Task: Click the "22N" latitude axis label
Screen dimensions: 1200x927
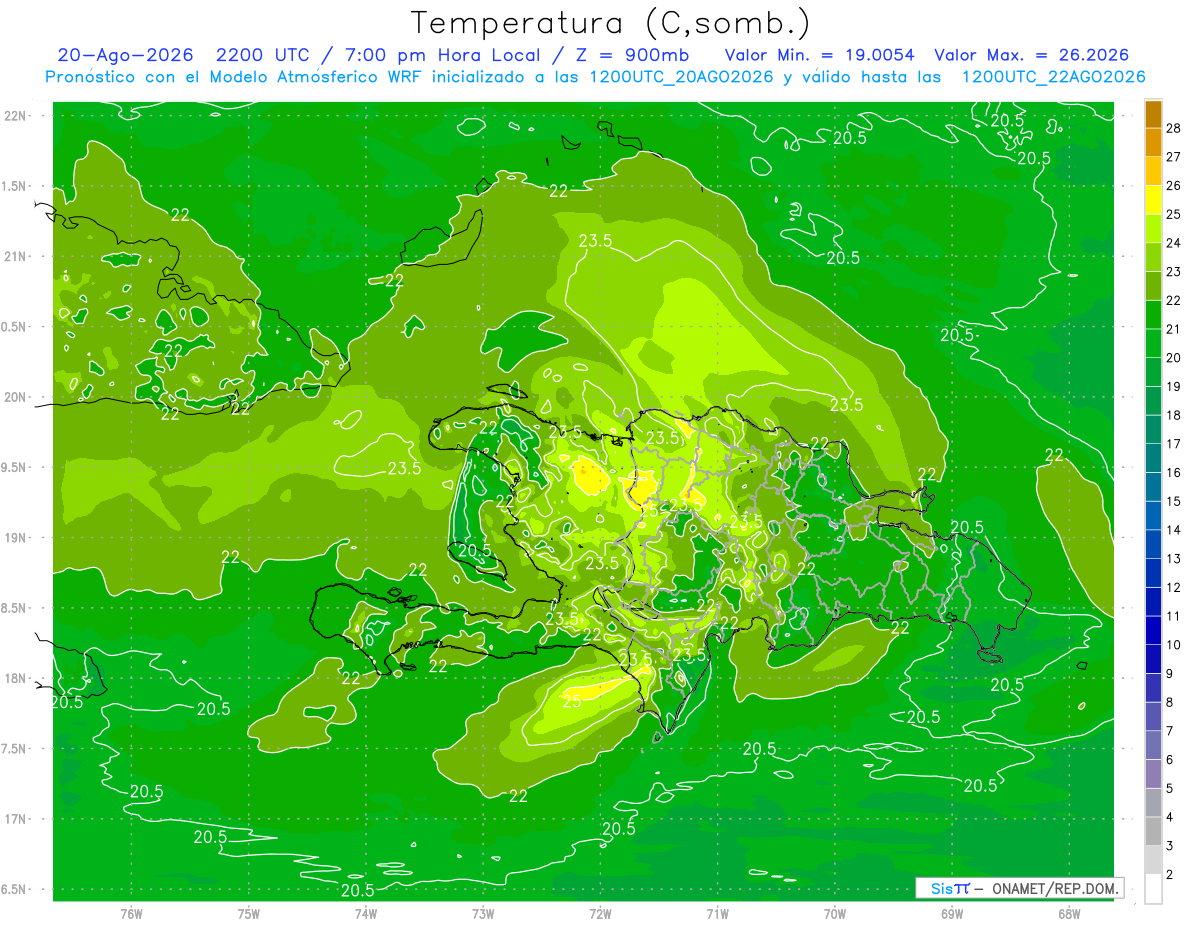Action: coord(15,115)
